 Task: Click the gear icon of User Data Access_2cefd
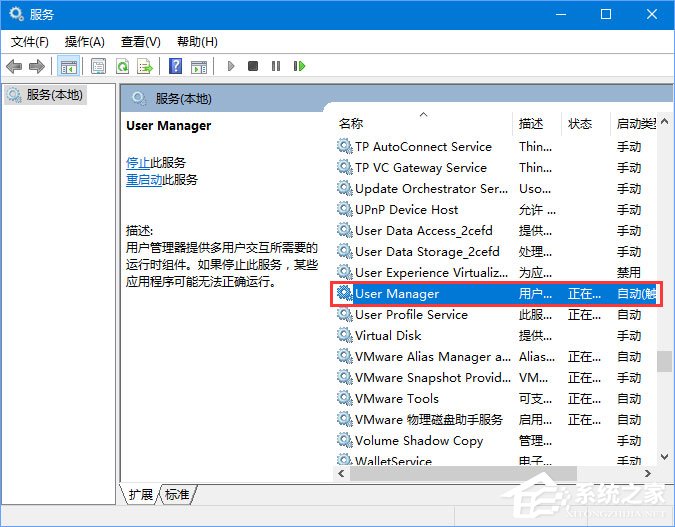click(344, 230)
